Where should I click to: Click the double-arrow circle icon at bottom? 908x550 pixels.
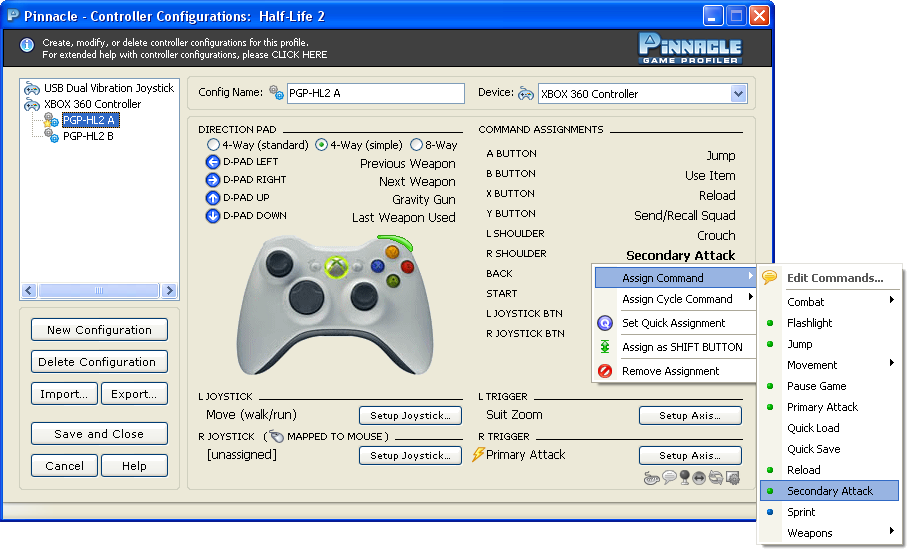(x=699, y=478)
